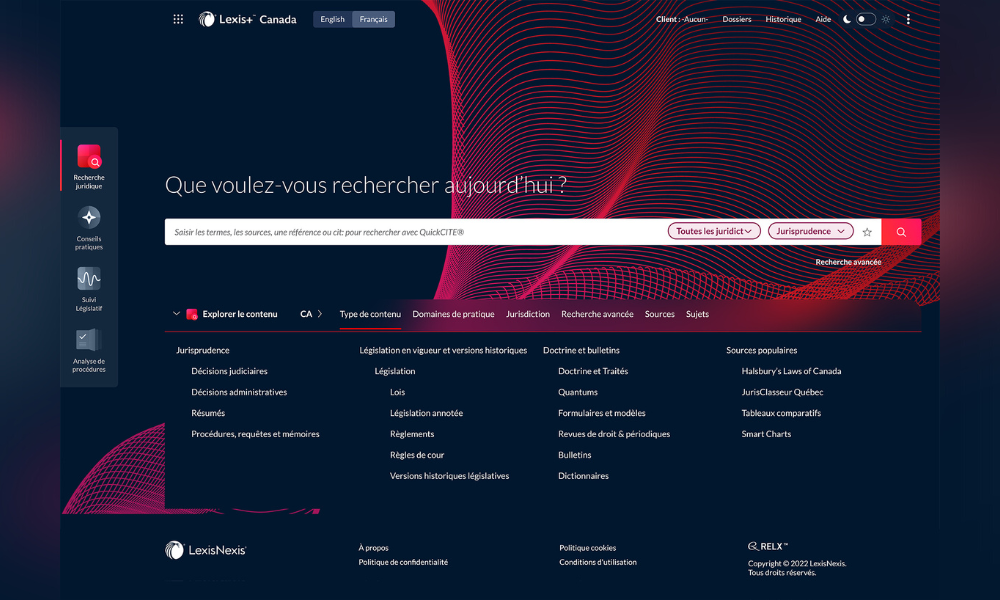Open the Client : -Aucun- selector
Image resolution: width=1000 pixels, height=600 pixels.
coord(682,19)
